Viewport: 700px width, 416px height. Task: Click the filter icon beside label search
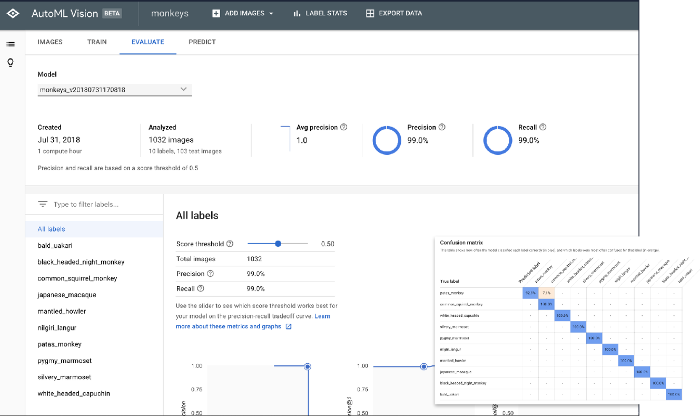pos(42,204)
